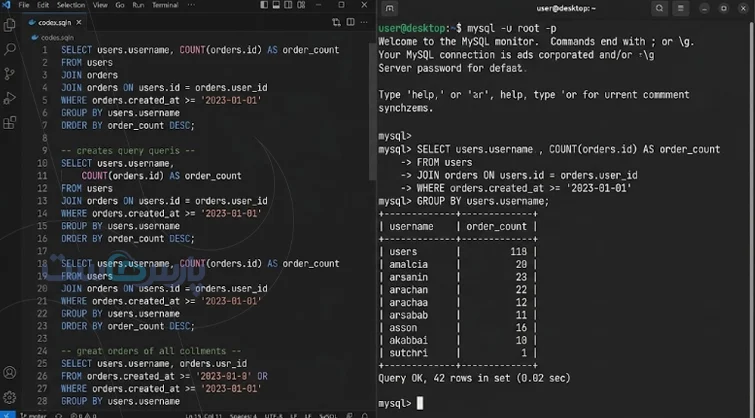
Task: Select the codex.sqln editor tab
Action: pyautogui.click(x=54, y=23)
